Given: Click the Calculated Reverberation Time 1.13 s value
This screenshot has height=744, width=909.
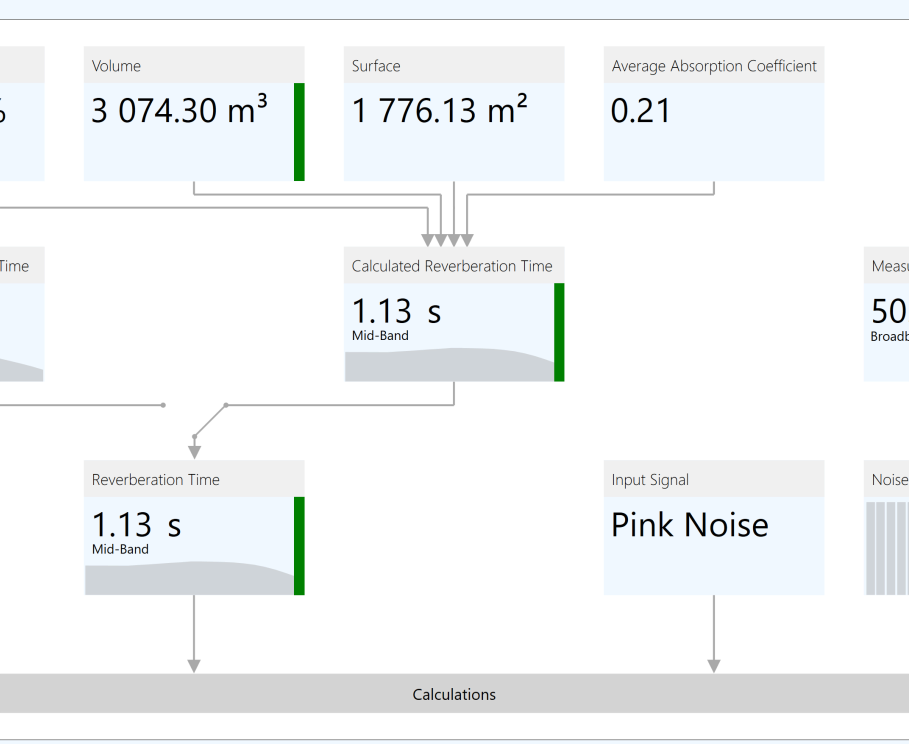Looking at the screenshot, I should (396, 312).
